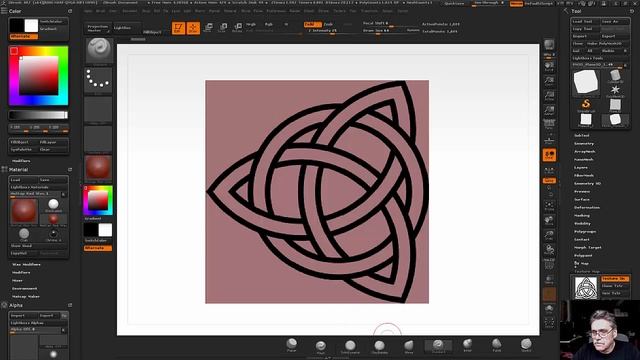Viewport: 640px width, 360px height.
Task: Click Gradient in the Color palette
Action: [53, 29]
